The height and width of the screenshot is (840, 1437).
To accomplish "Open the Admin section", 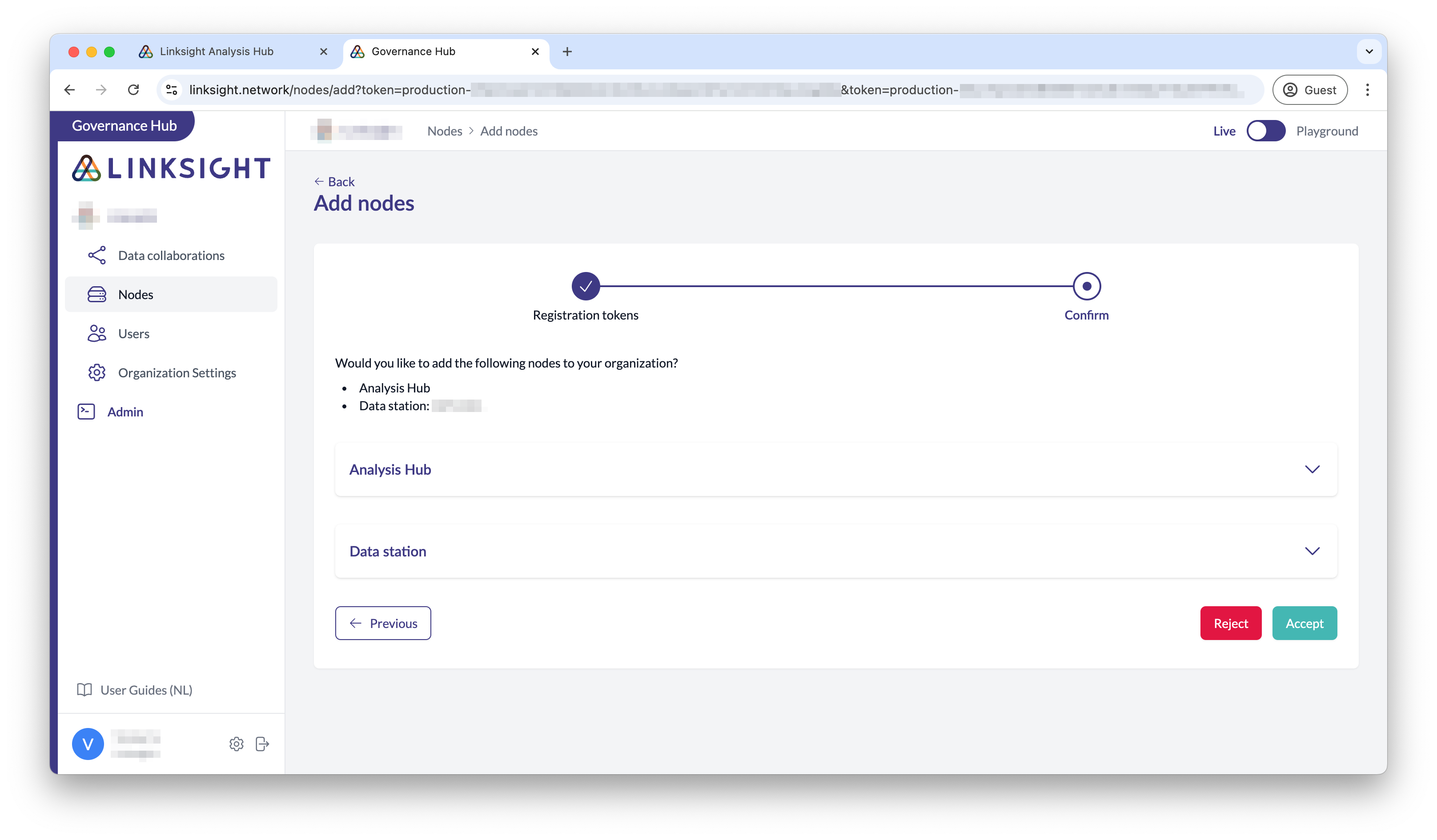I will (x=125, y=412).
